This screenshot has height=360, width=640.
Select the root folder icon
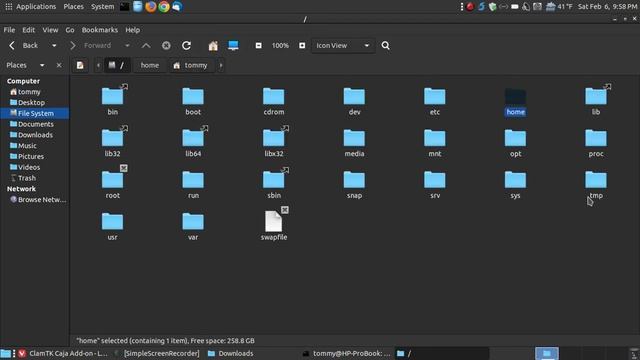[112, 180]
